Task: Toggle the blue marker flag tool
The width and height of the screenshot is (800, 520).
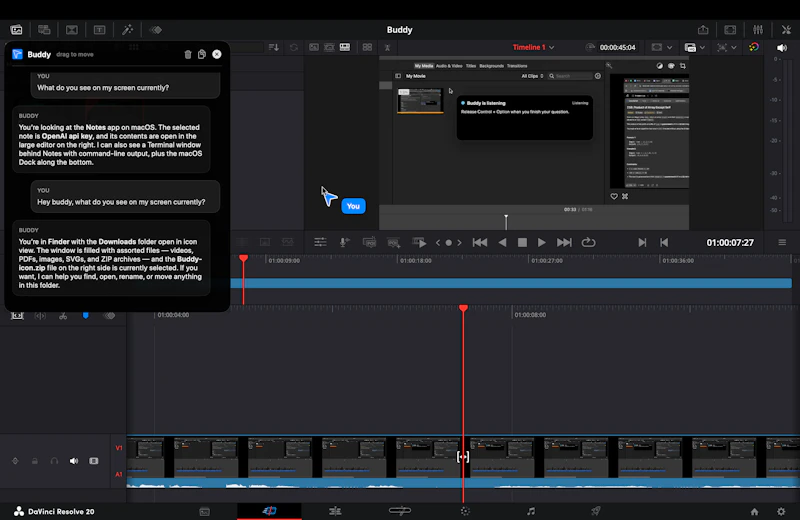Action: [x=86, y=316]
